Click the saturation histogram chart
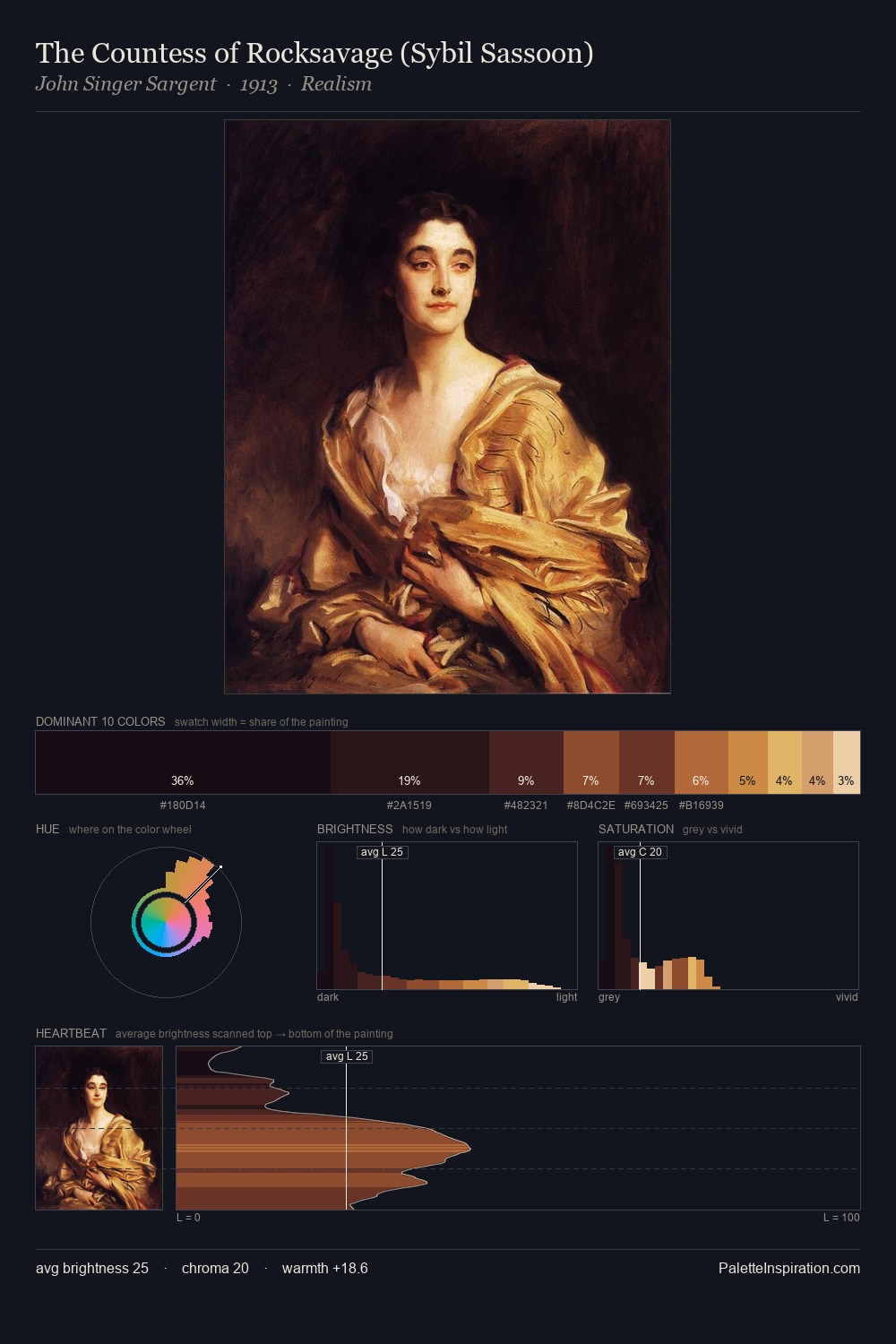This screenshot has height=1344, width=896. pyautogui.click(x=728, y=916)
